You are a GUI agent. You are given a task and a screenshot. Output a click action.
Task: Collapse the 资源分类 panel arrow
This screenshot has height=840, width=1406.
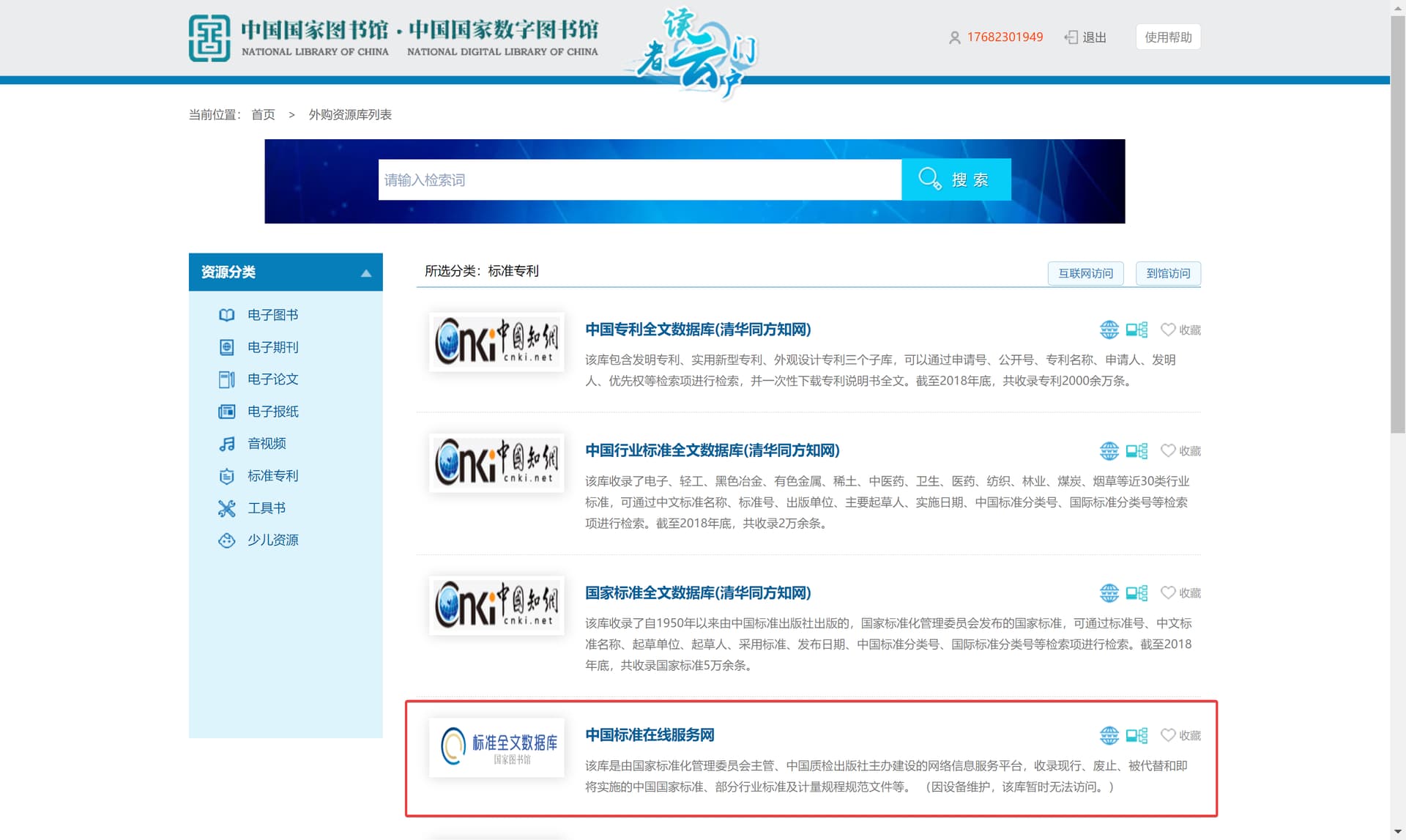366,273
